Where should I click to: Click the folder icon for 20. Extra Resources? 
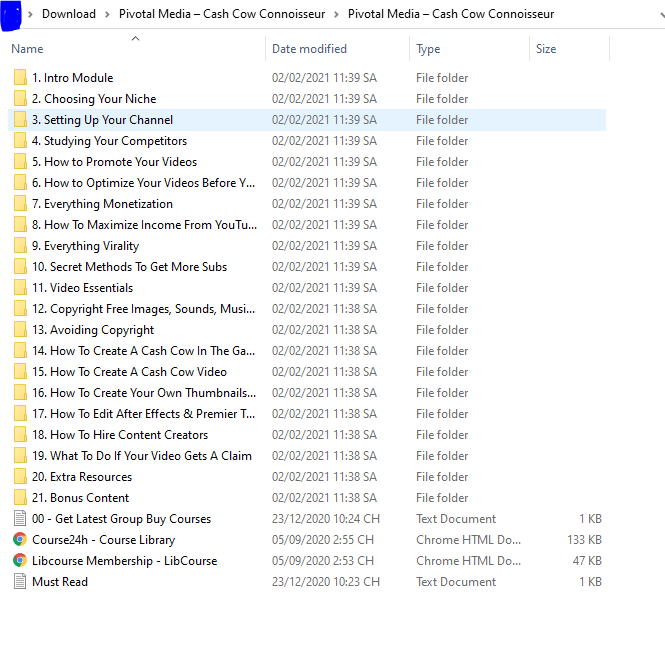point(20,476)
